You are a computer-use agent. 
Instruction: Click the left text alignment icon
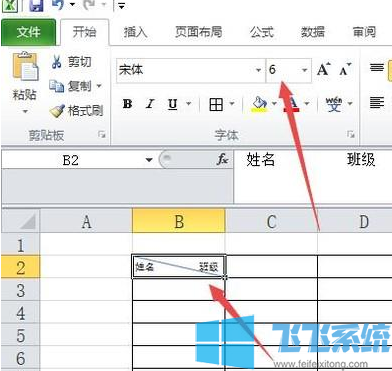pos(377,102)
